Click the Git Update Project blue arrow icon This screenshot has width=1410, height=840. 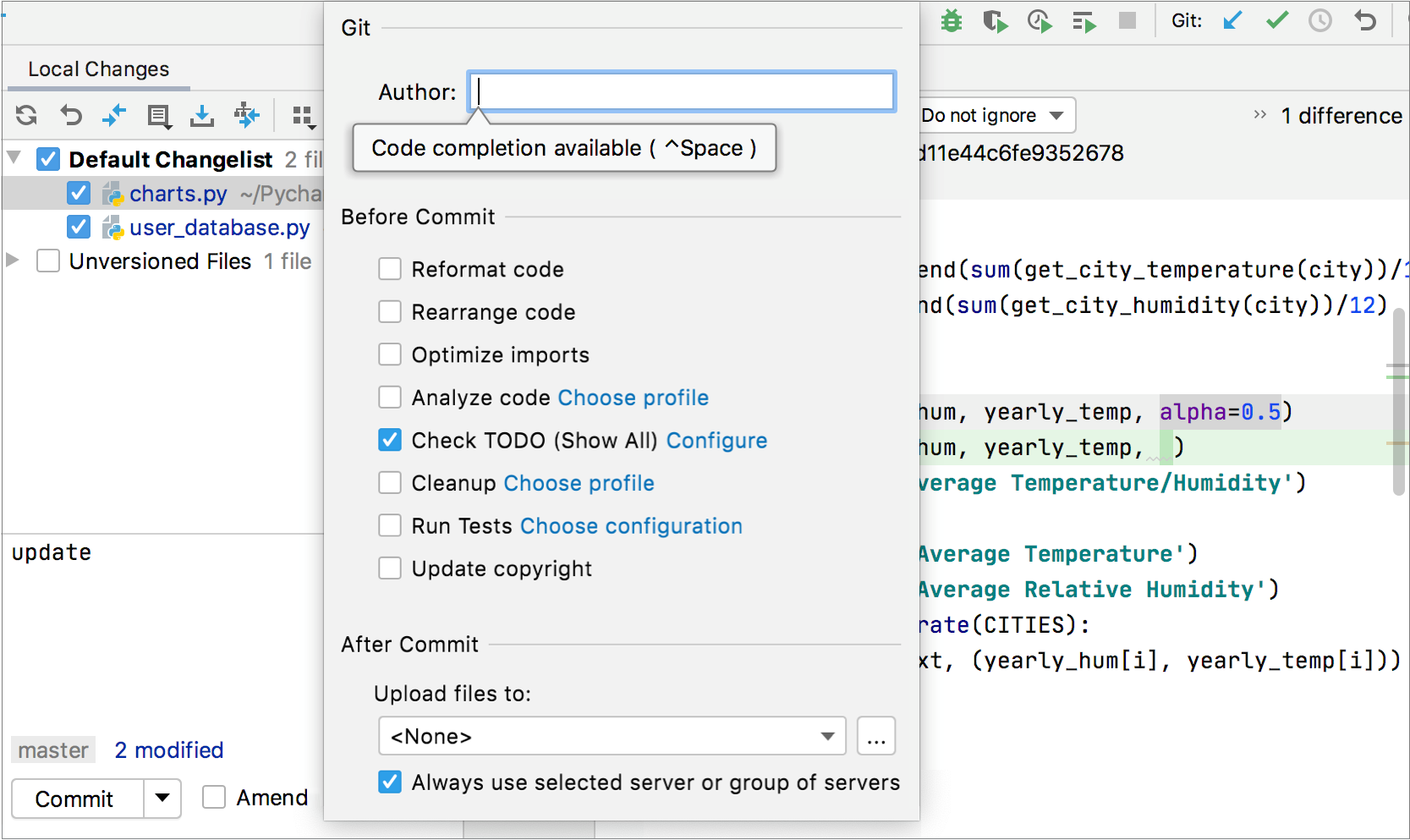[x=1232, y=21]
